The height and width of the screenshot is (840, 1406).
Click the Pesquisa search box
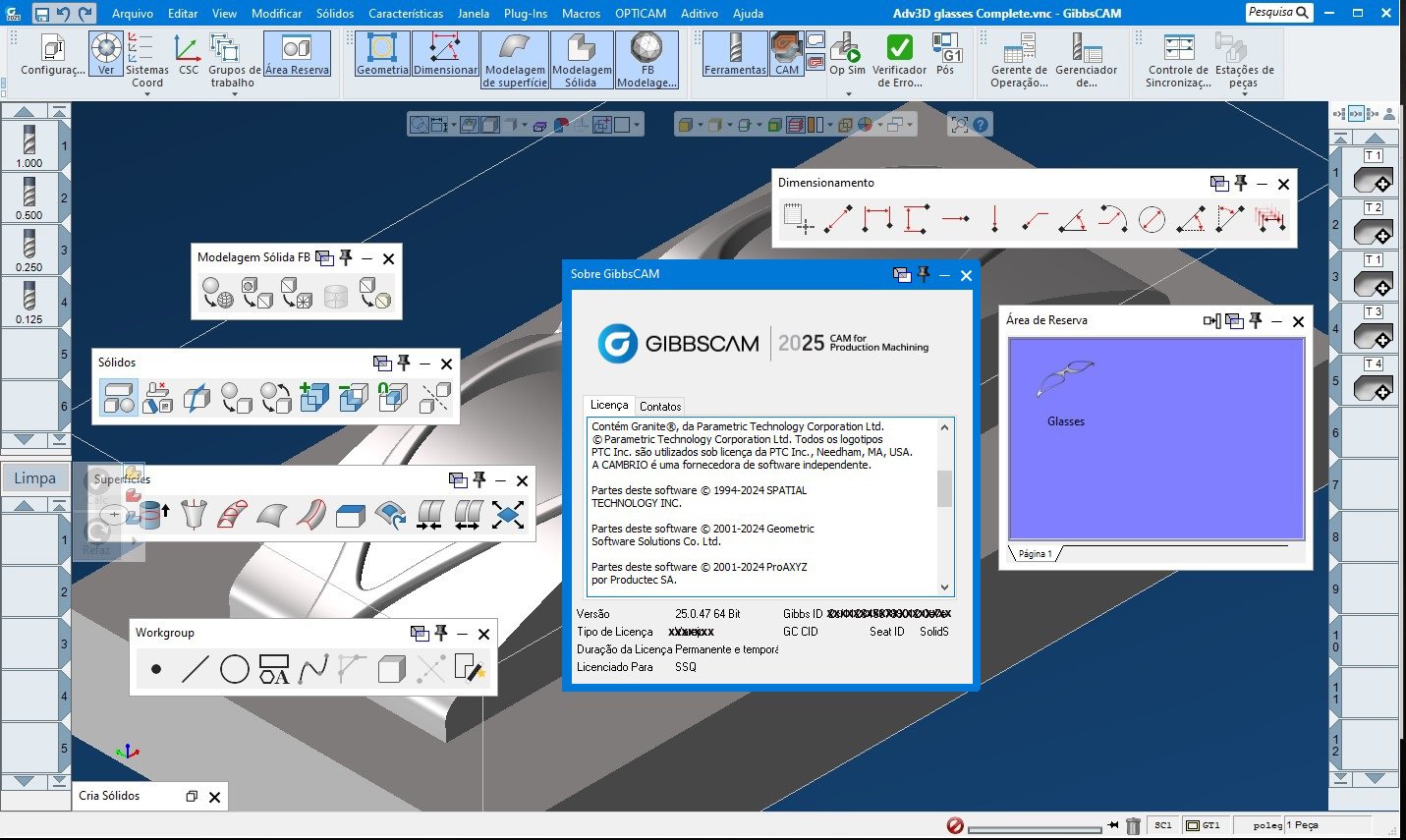(1279, 13)
